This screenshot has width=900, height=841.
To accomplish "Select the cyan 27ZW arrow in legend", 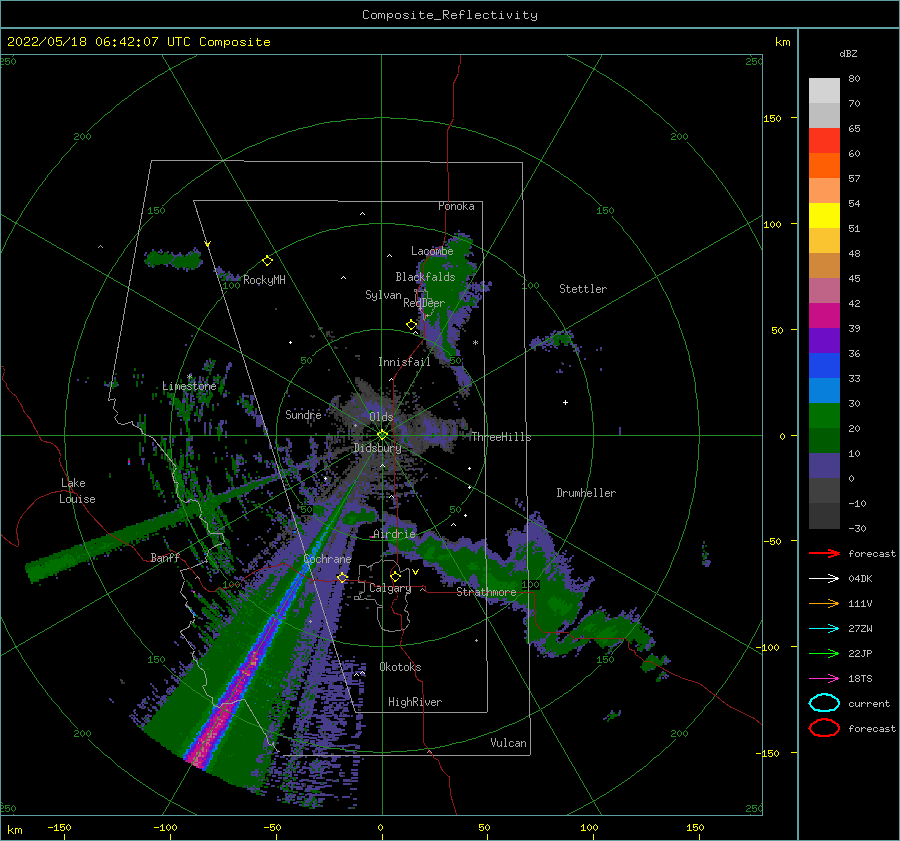I will coord(824,629).
